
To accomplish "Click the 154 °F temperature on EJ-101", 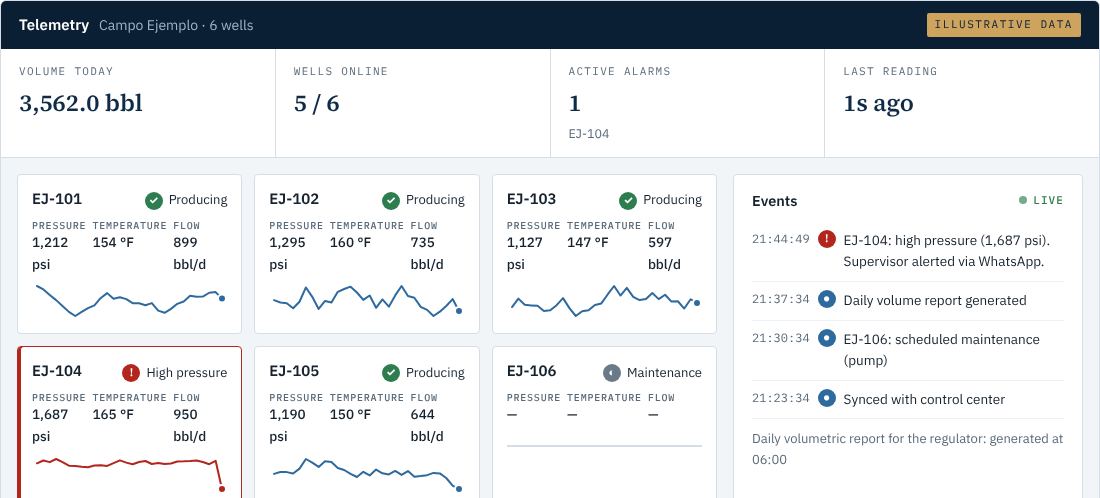I will tap(113, 243).
